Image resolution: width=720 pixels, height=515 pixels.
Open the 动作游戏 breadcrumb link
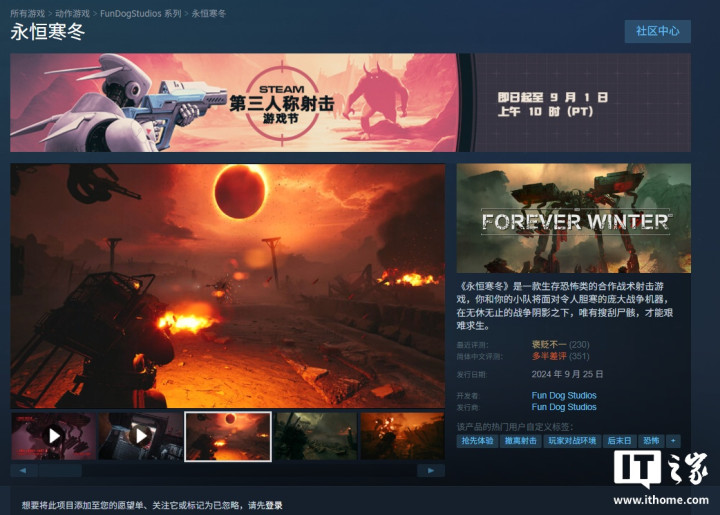[x=72, y=14]
